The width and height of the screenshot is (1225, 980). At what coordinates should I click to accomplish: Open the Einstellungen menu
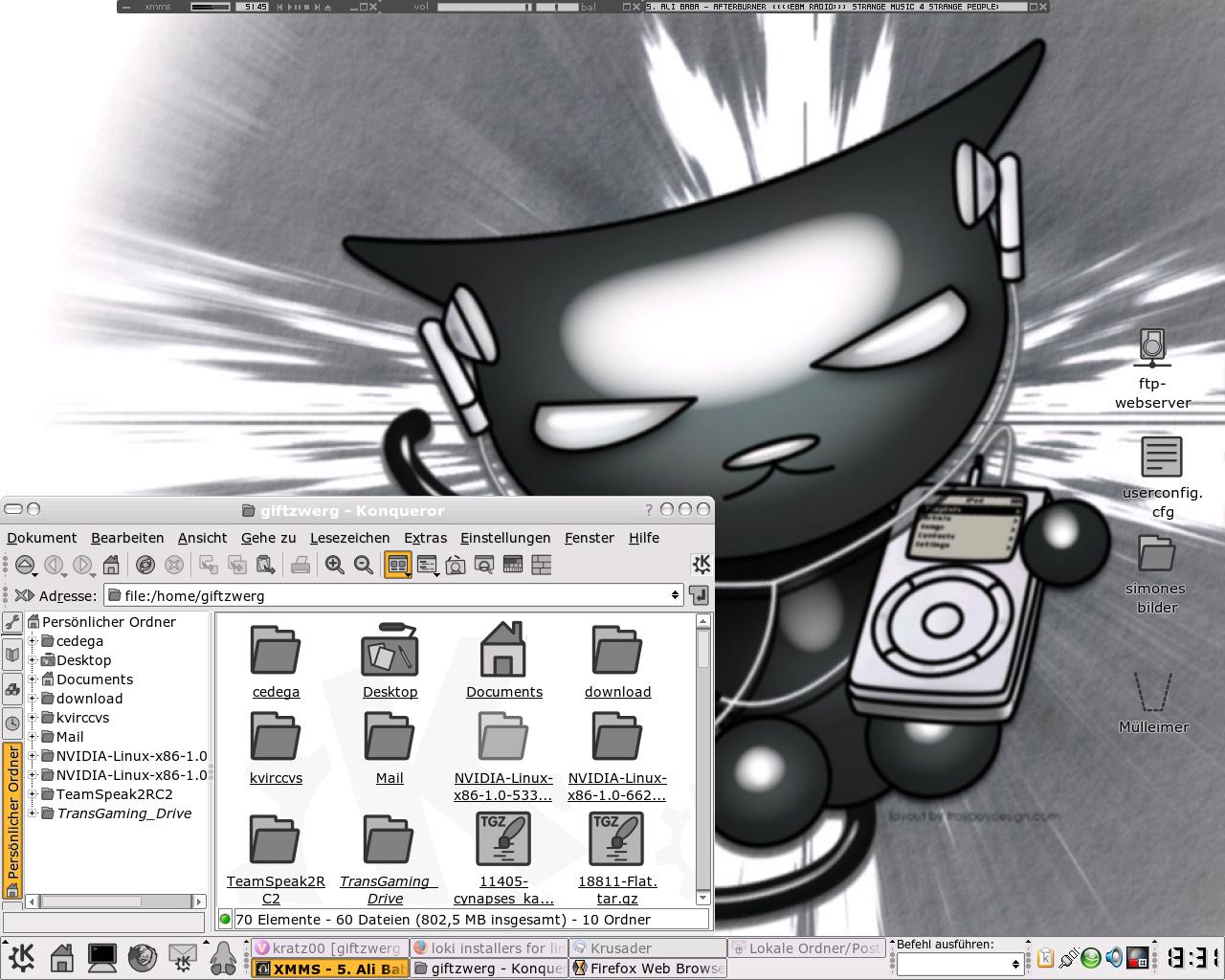click(x=505, y=538)
